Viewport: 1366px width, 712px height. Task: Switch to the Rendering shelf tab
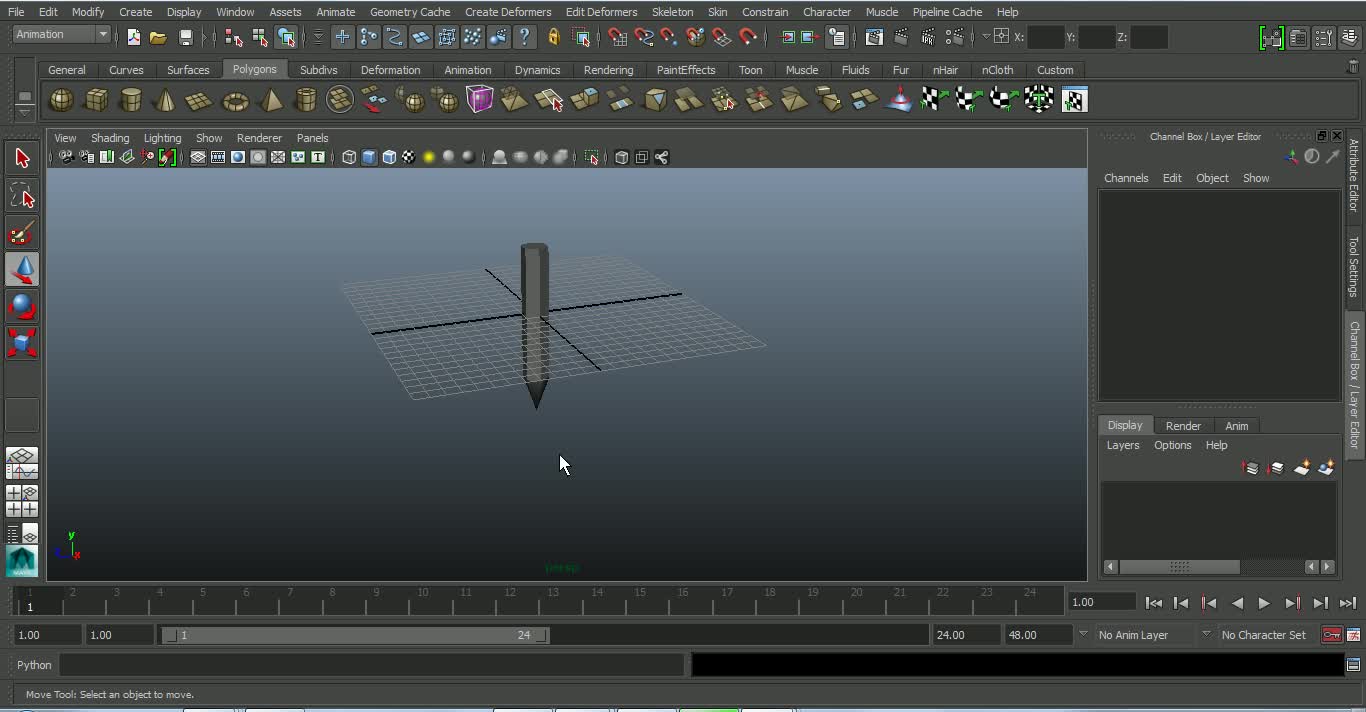point(608,70)
